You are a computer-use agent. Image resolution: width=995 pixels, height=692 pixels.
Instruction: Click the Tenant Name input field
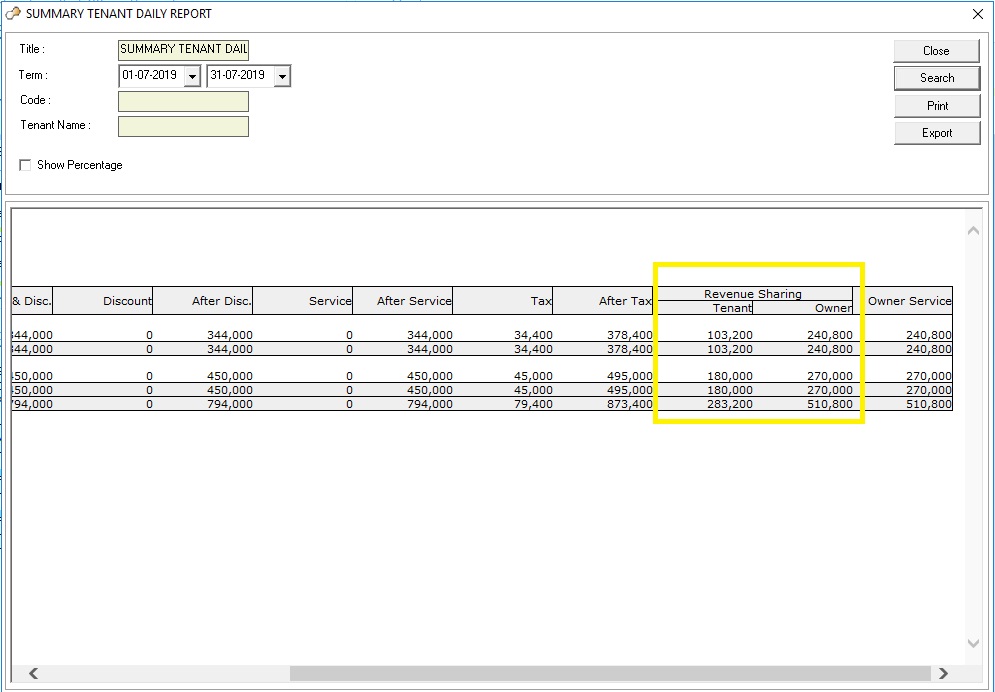click(183, 126)
